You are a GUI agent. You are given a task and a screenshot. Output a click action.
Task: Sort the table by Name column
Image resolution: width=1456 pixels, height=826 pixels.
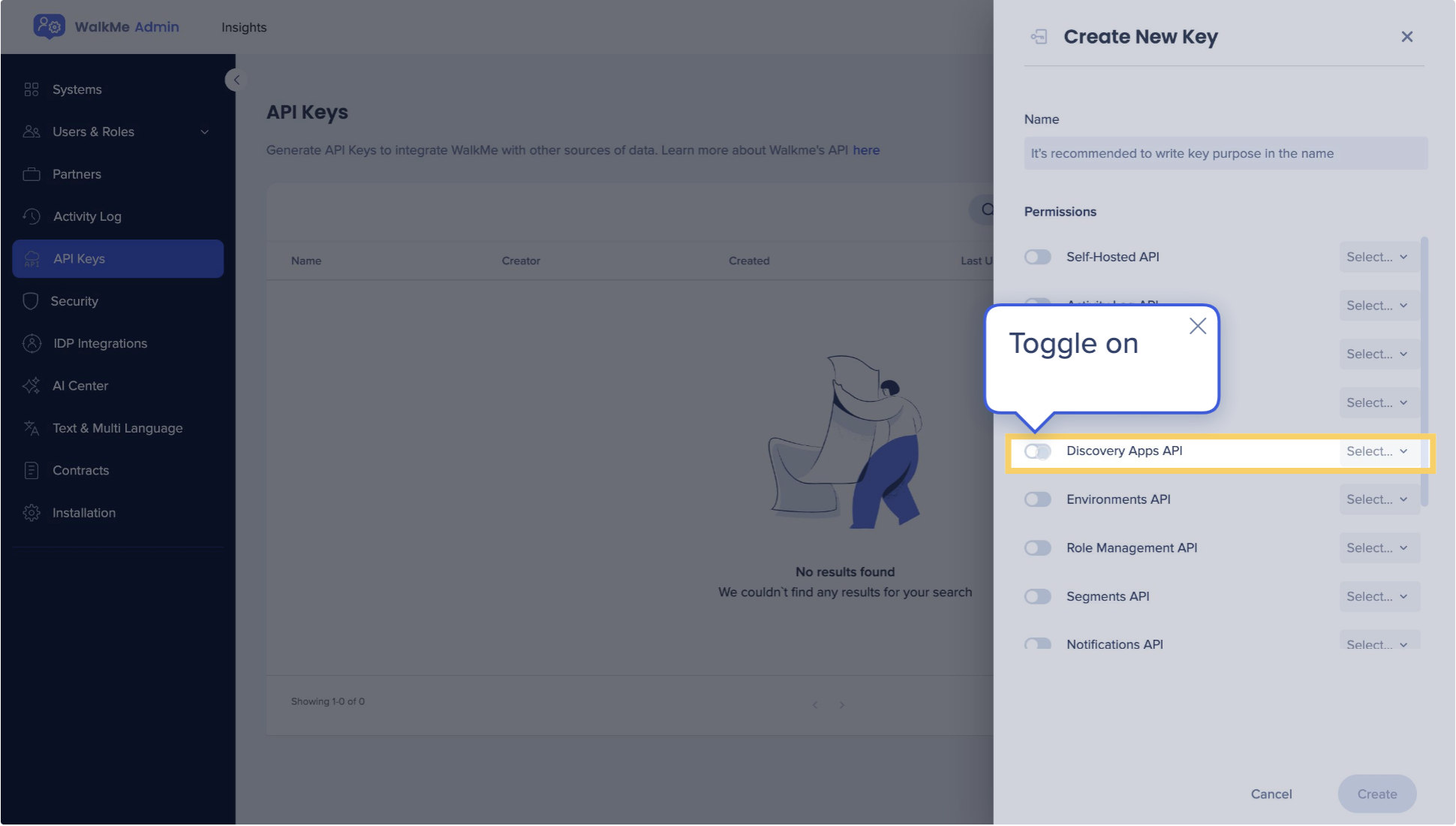coord(306,261)
